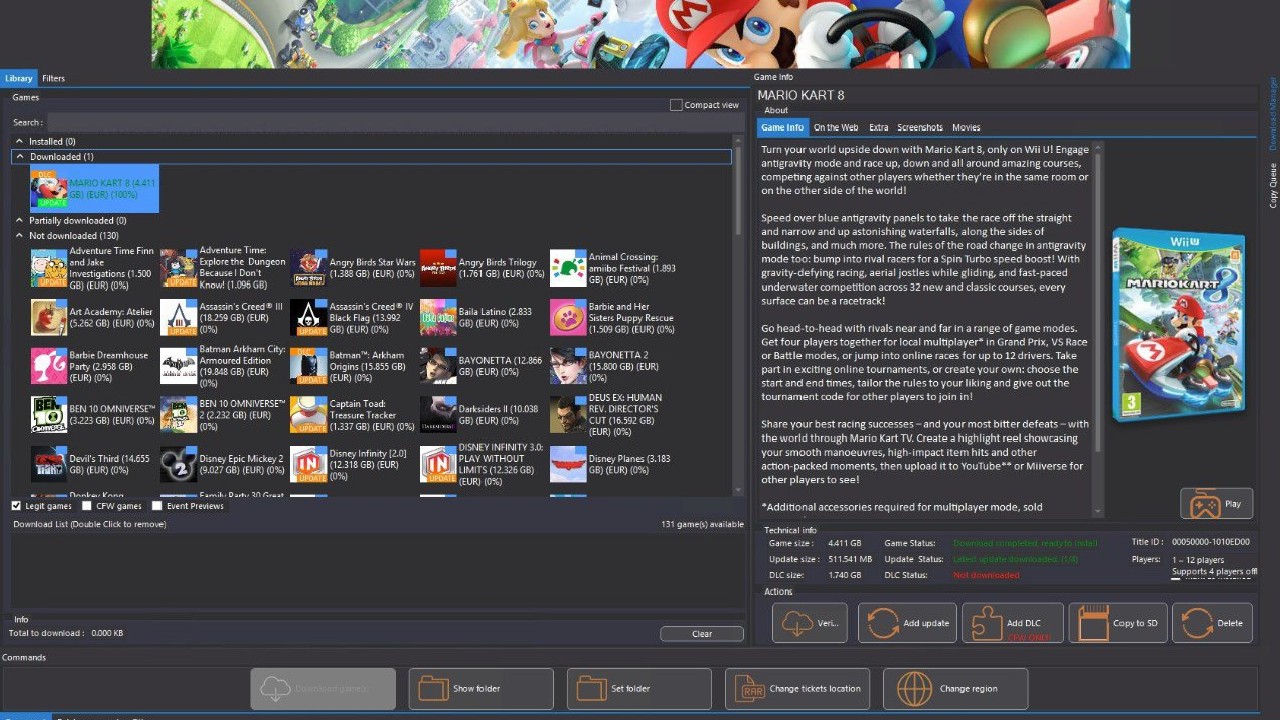Choose Assassin's Creed IV Black Flag icon
This screenshot has height=720, width=1280.
point(309,317)
